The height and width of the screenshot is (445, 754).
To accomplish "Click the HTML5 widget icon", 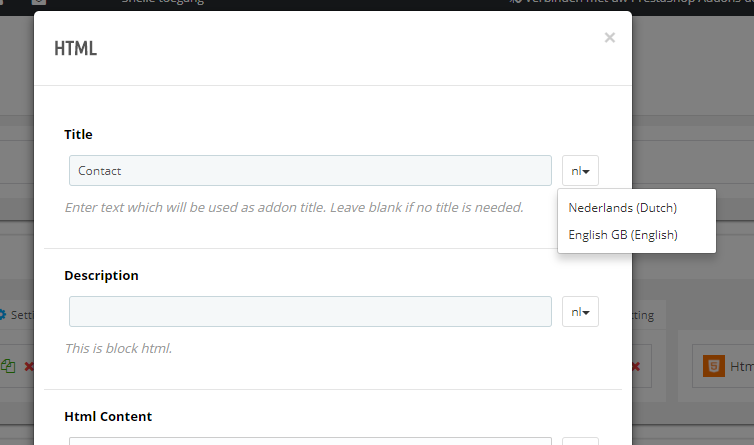I will [x=713, y=367].
